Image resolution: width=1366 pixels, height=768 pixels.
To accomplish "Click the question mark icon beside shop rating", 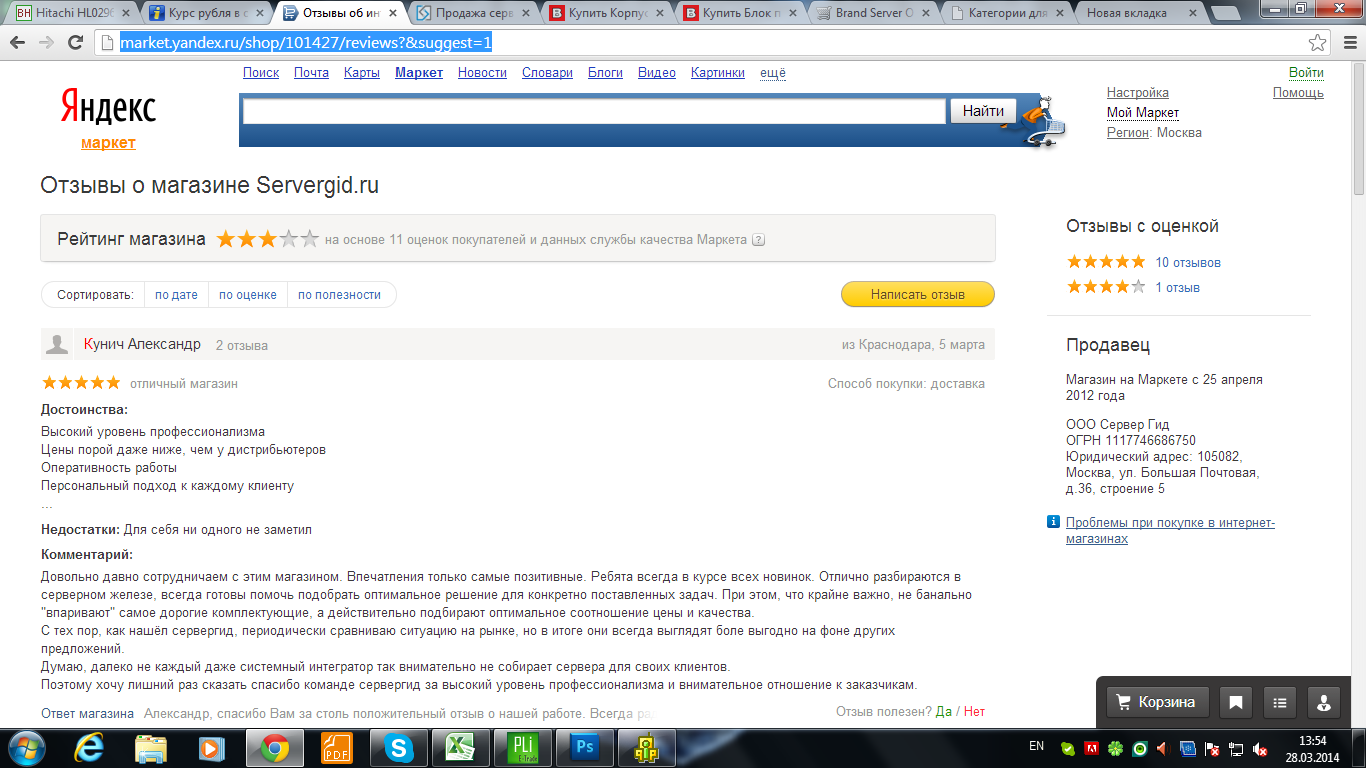I will (x=759, y=240).
